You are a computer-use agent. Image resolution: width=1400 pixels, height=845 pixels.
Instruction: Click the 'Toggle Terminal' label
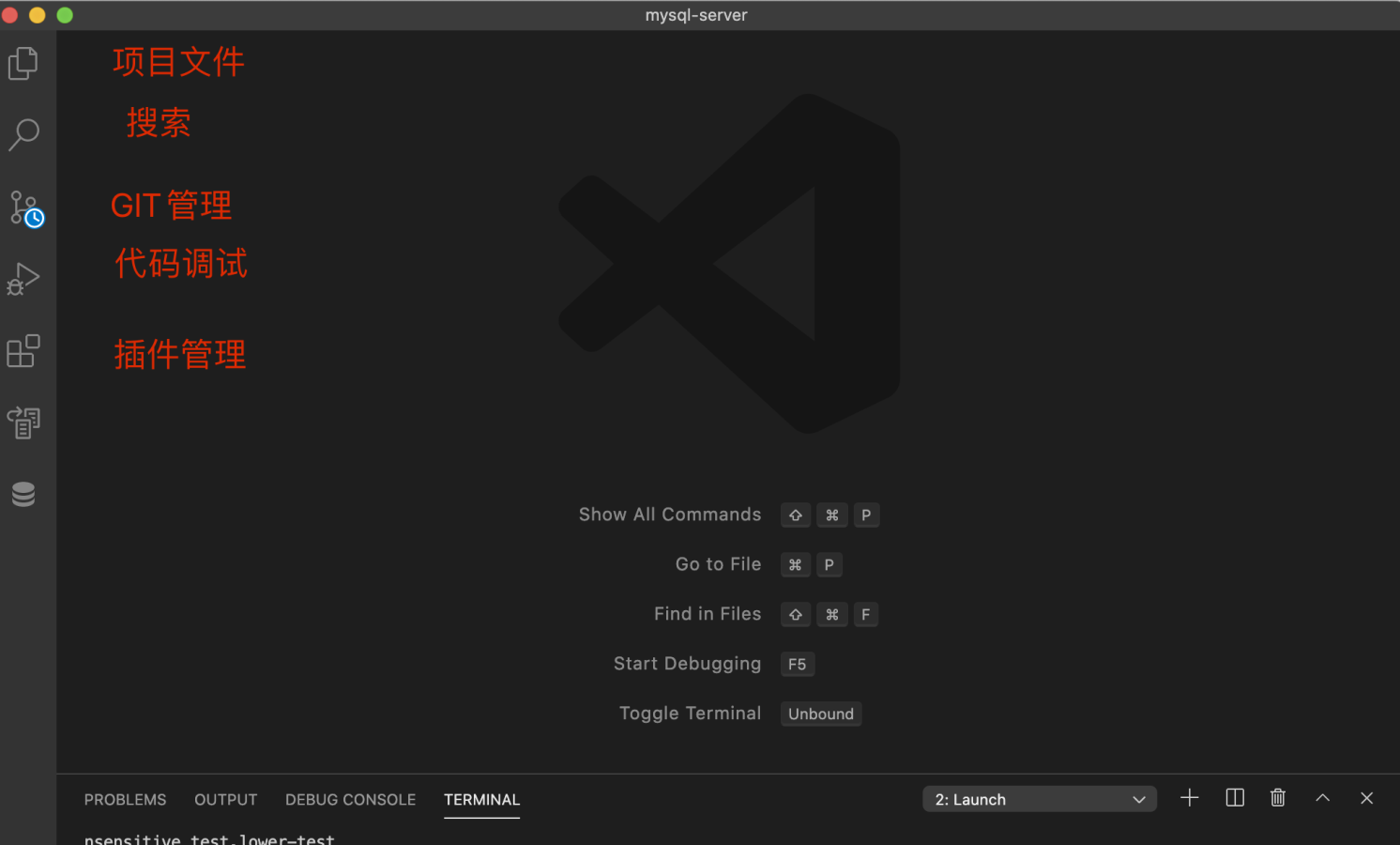point(690,714)
